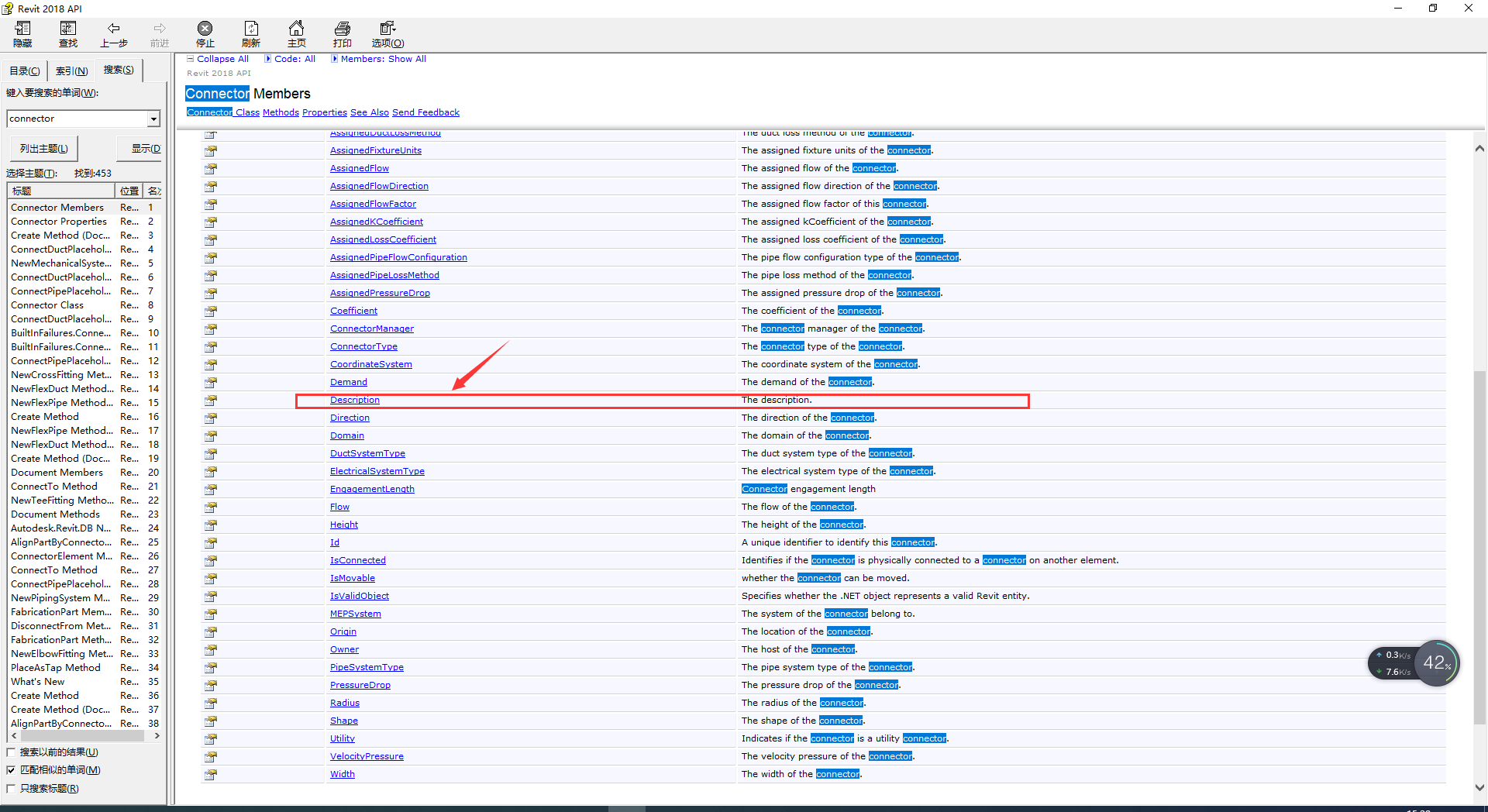1488x812 pixels.
Task: Click the property icon beside PressureDrop
Action: [x=211, y=685]
